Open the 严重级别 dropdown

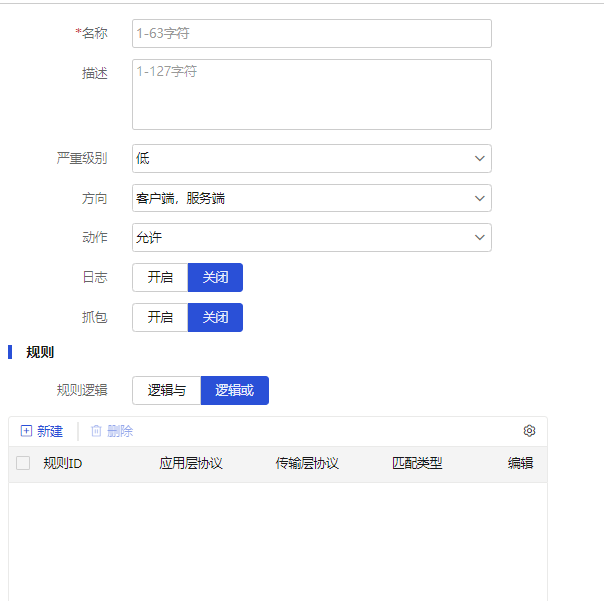[x=311, y=158]
